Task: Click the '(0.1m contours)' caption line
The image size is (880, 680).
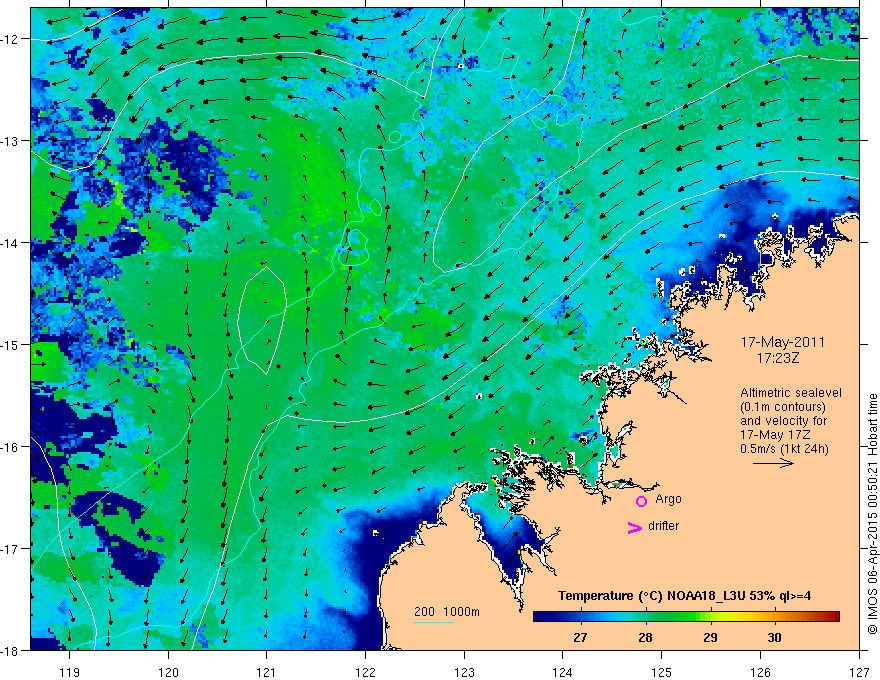Action: coord(783,407)
